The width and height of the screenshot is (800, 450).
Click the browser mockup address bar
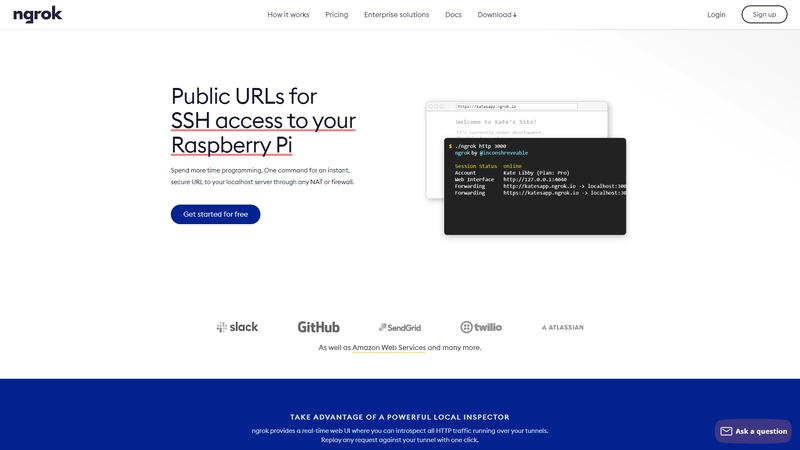pyautogui.click(x=517, y=107)
